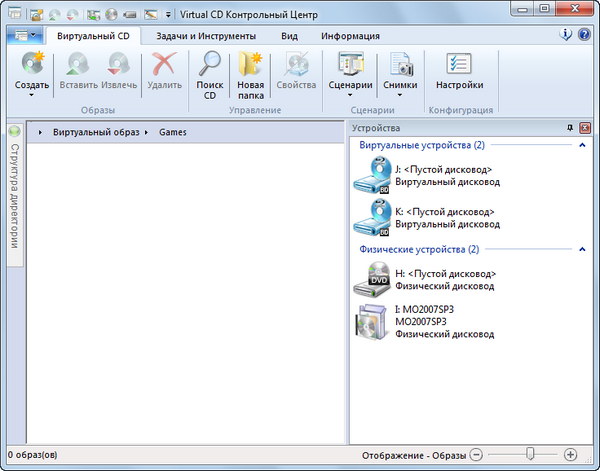Open Настройки configuration settings
600x471 pixels.
click(459, 66)
